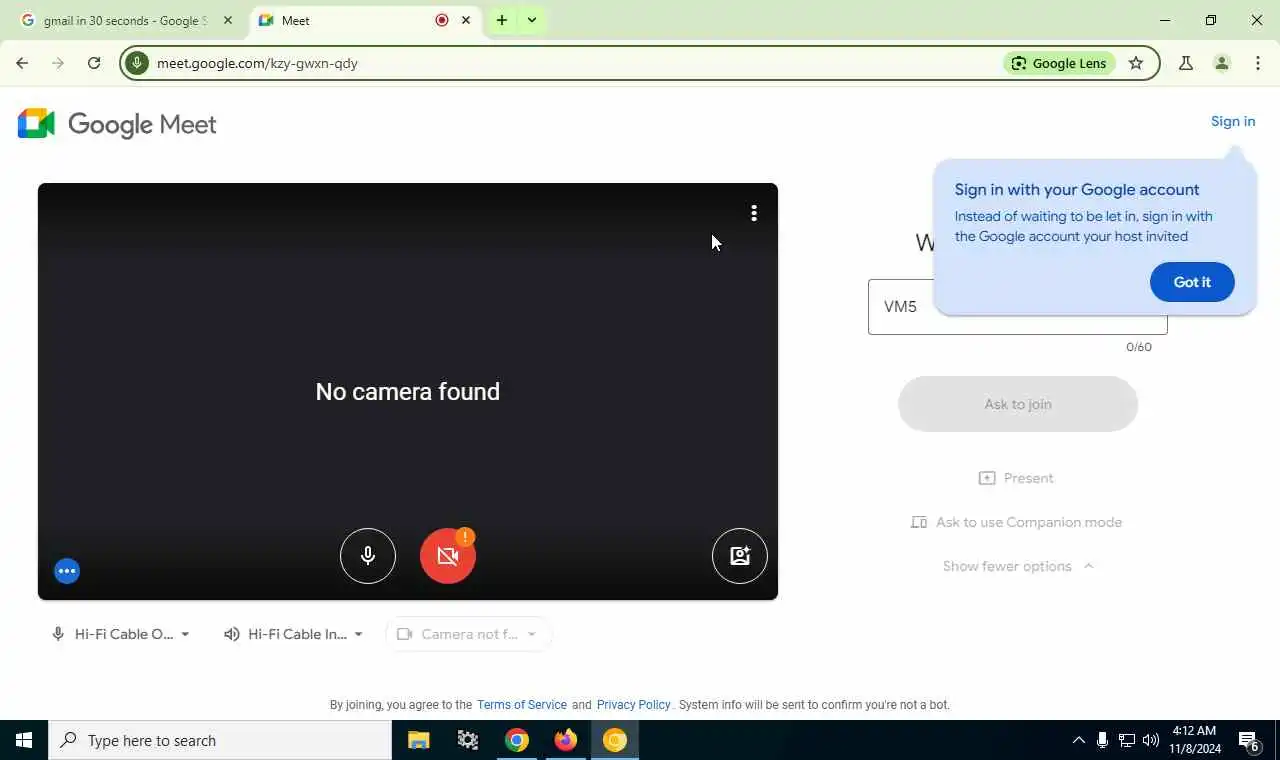The height and width of the screenshot is (760, 1280).
Task: Open the tab search dropdown arrow
Action: tap(532, 20)
